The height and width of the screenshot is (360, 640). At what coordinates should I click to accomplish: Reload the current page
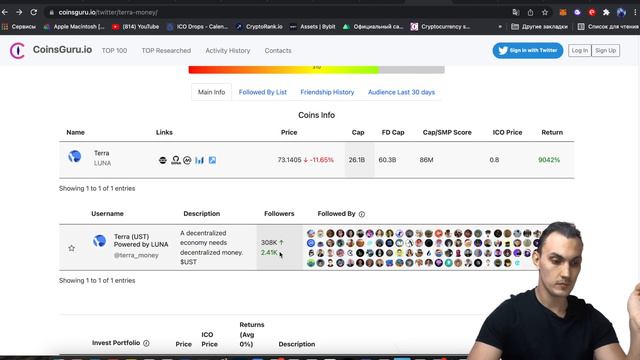(x=34, y=12)
